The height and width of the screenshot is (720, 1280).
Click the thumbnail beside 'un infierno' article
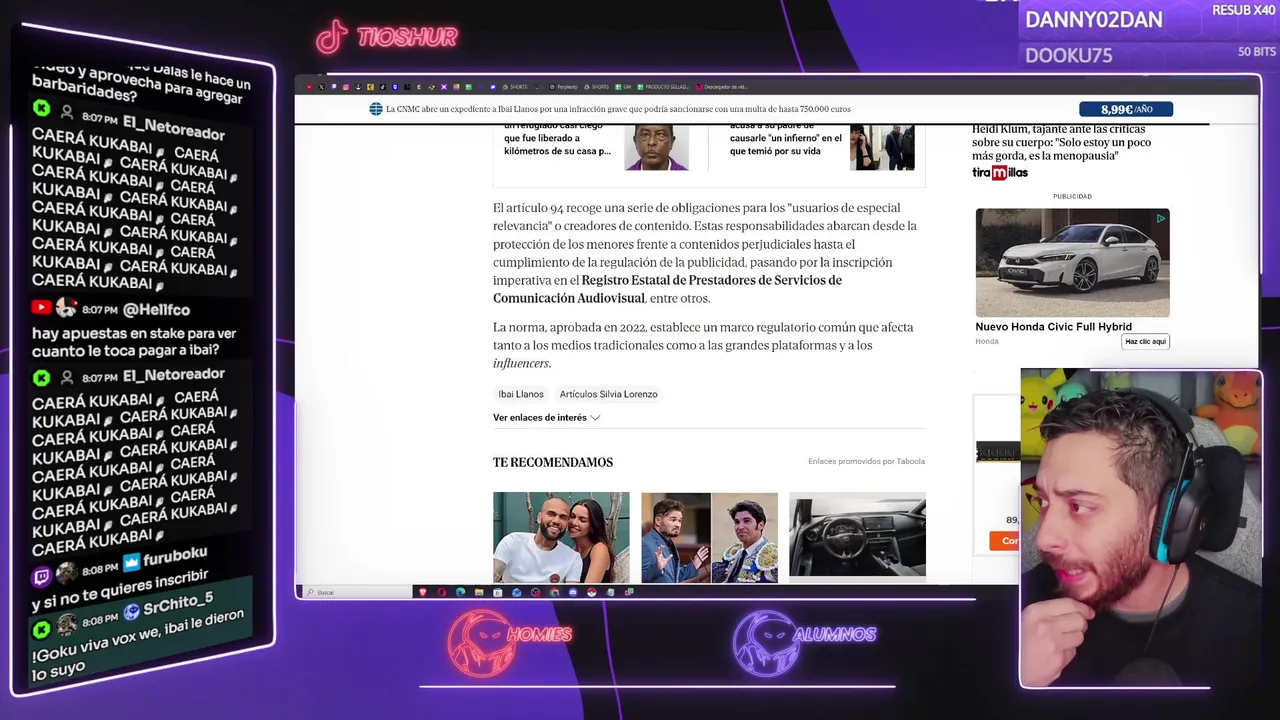[882, 148]
